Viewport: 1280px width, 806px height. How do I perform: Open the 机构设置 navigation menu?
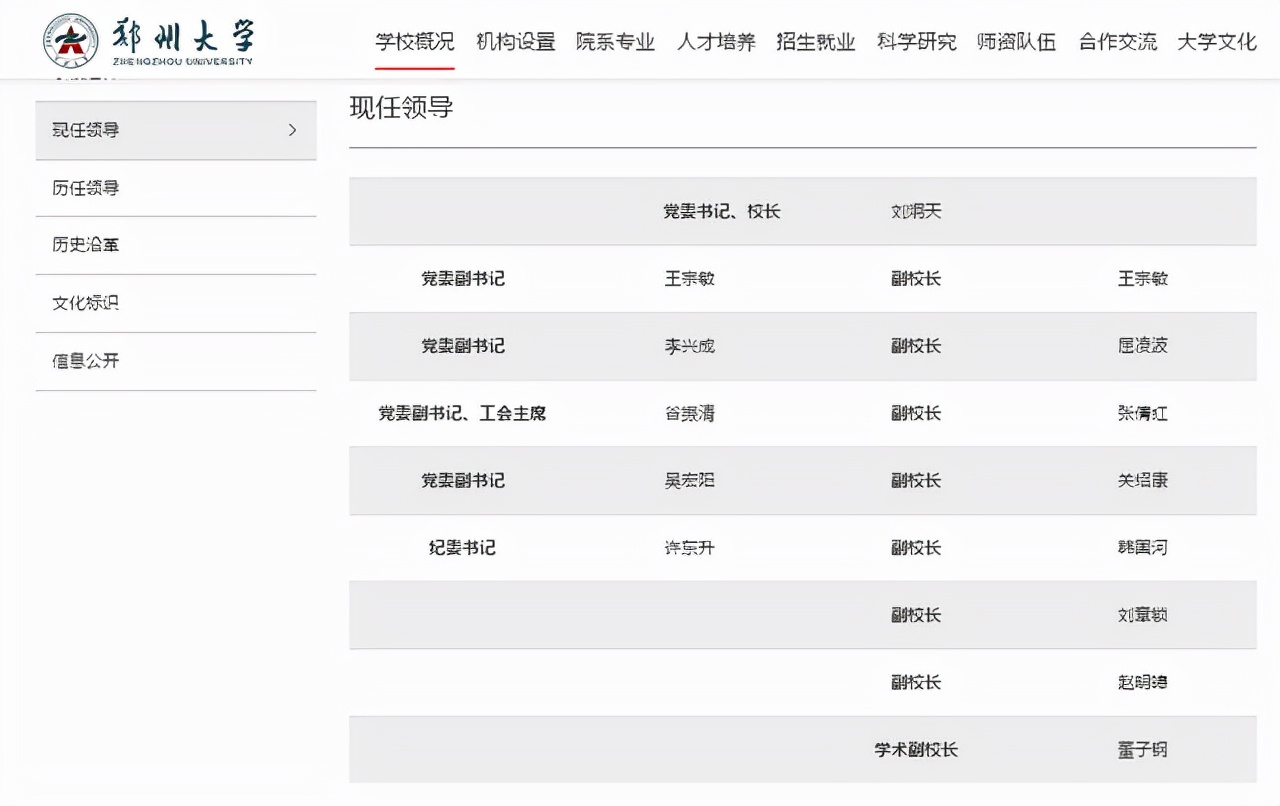click(515, 43)
